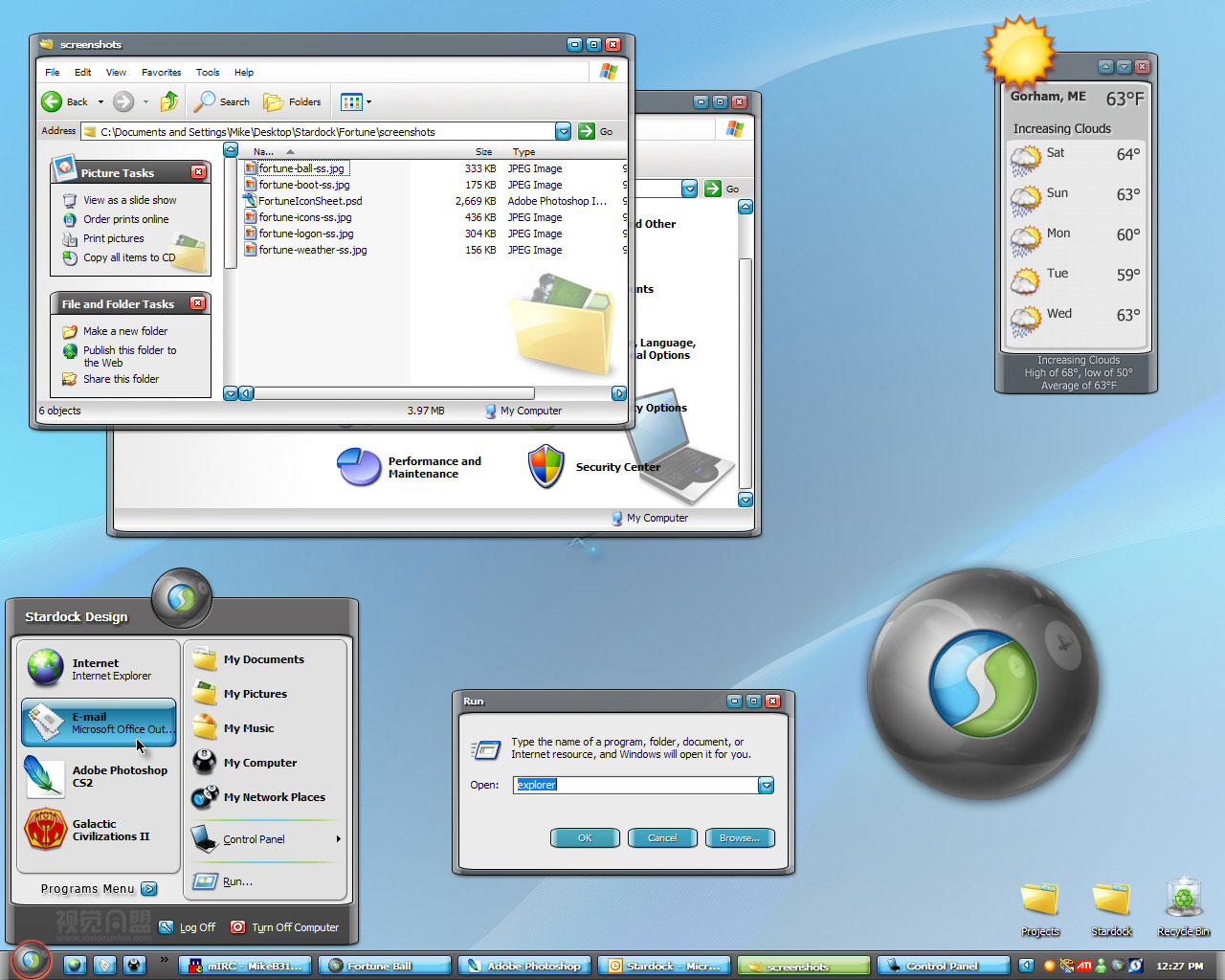Sort by the Size column header
Image resolution: width=1225 pixels, height=980 pixels.
coord(483,151)
